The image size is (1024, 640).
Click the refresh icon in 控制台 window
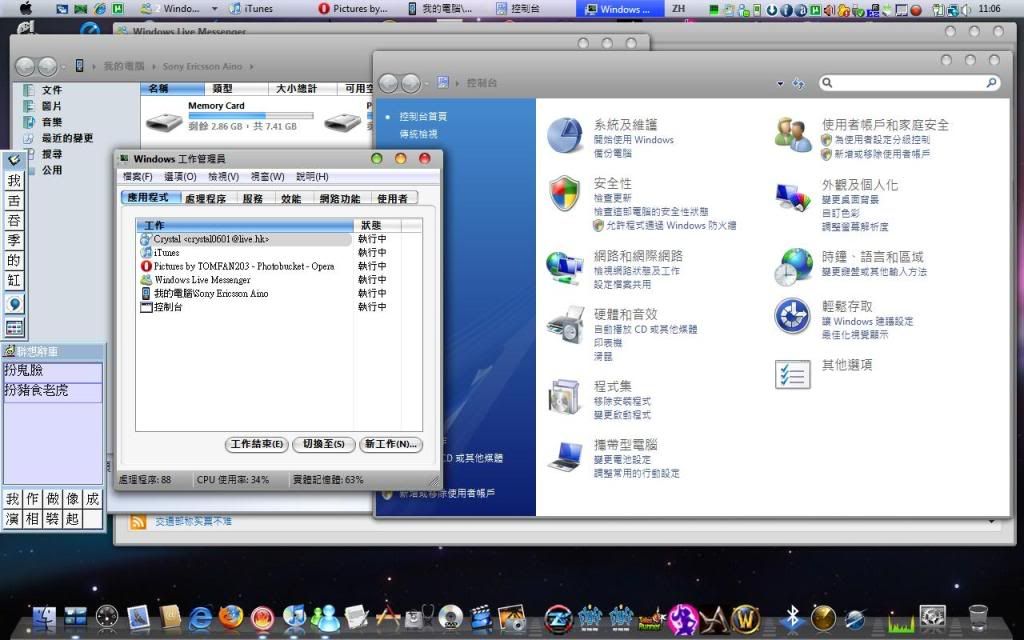pyautogui.click(x=798, y=83)
